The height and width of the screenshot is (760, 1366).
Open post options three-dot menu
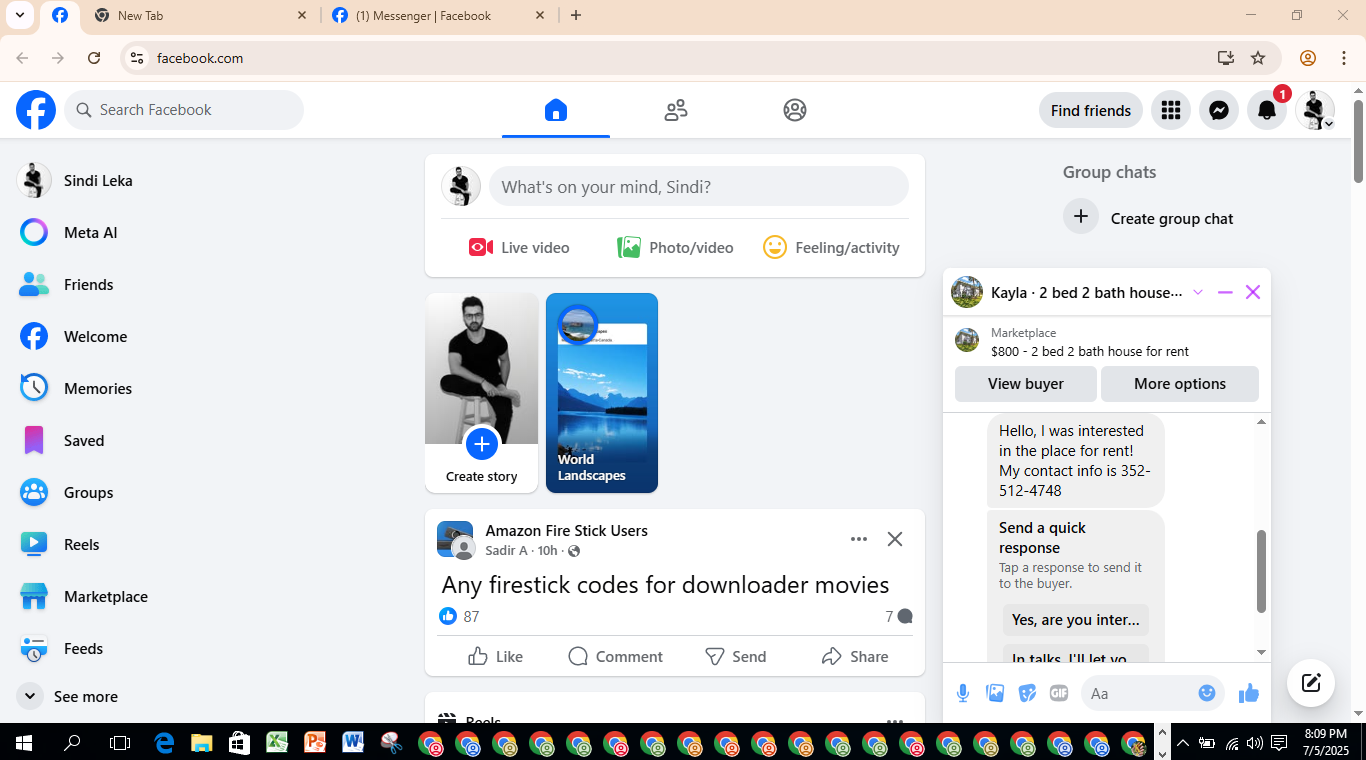pos(859,539)
